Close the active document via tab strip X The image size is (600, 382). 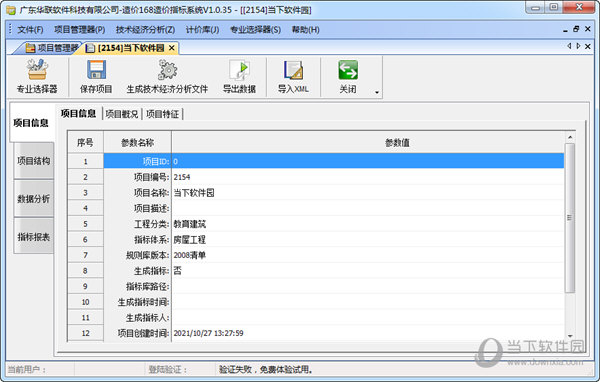click(588, 46)
